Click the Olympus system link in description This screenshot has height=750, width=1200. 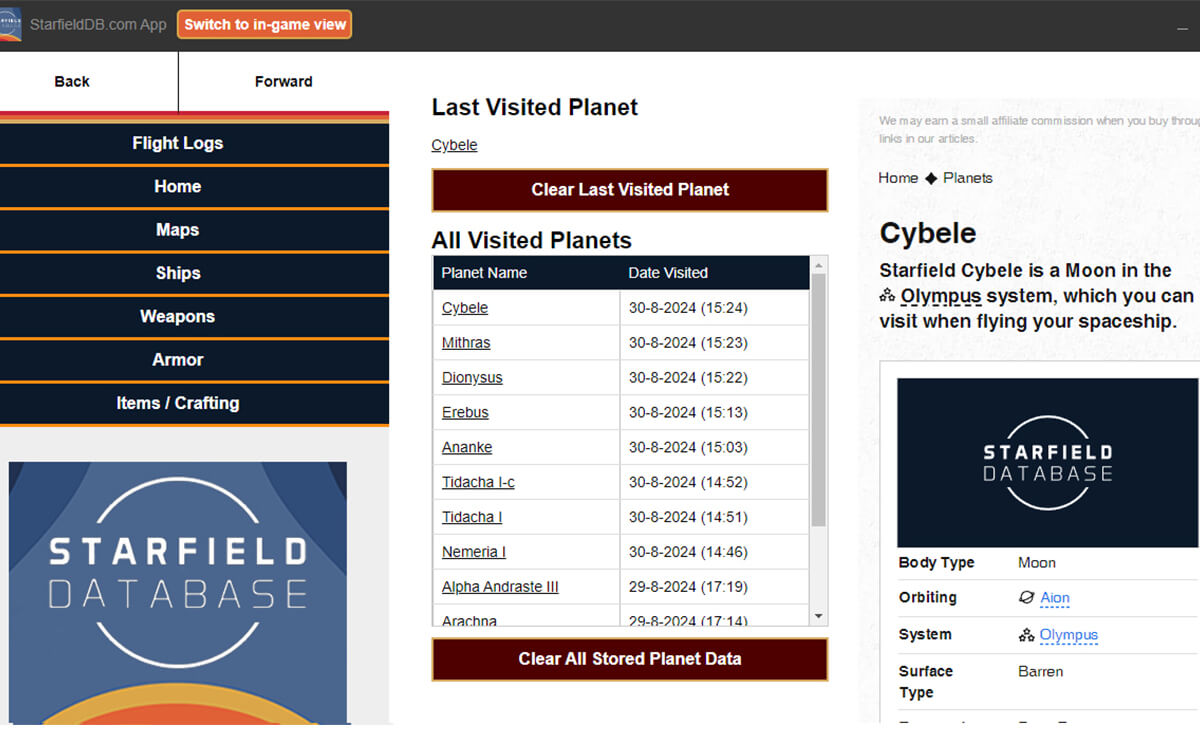point(941,297)
